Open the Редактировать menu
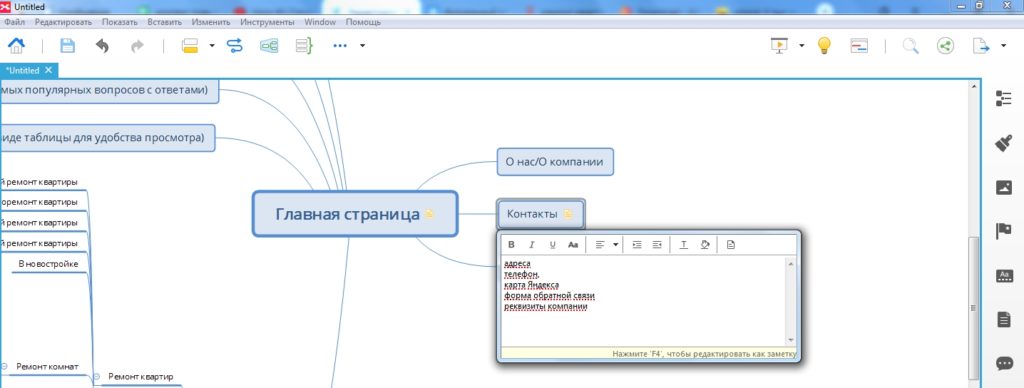The image size is (1024, 388). 63,22
